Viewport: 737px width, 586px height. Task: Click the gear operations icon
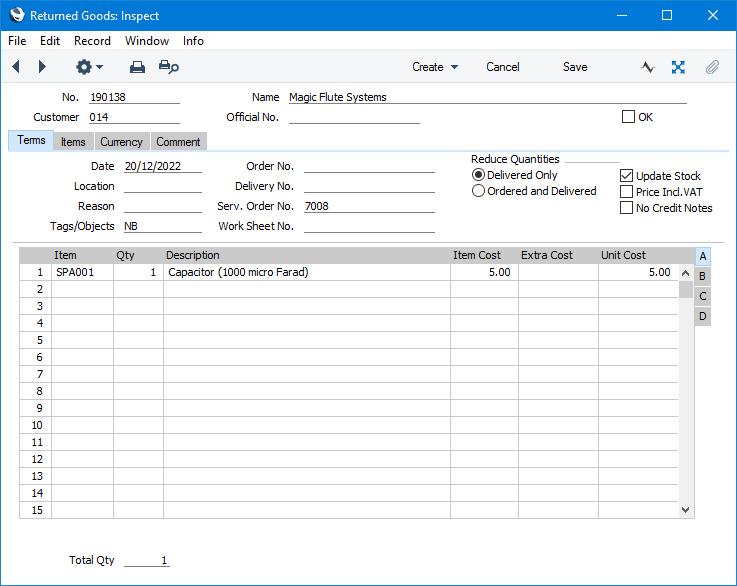click(88, 67)
